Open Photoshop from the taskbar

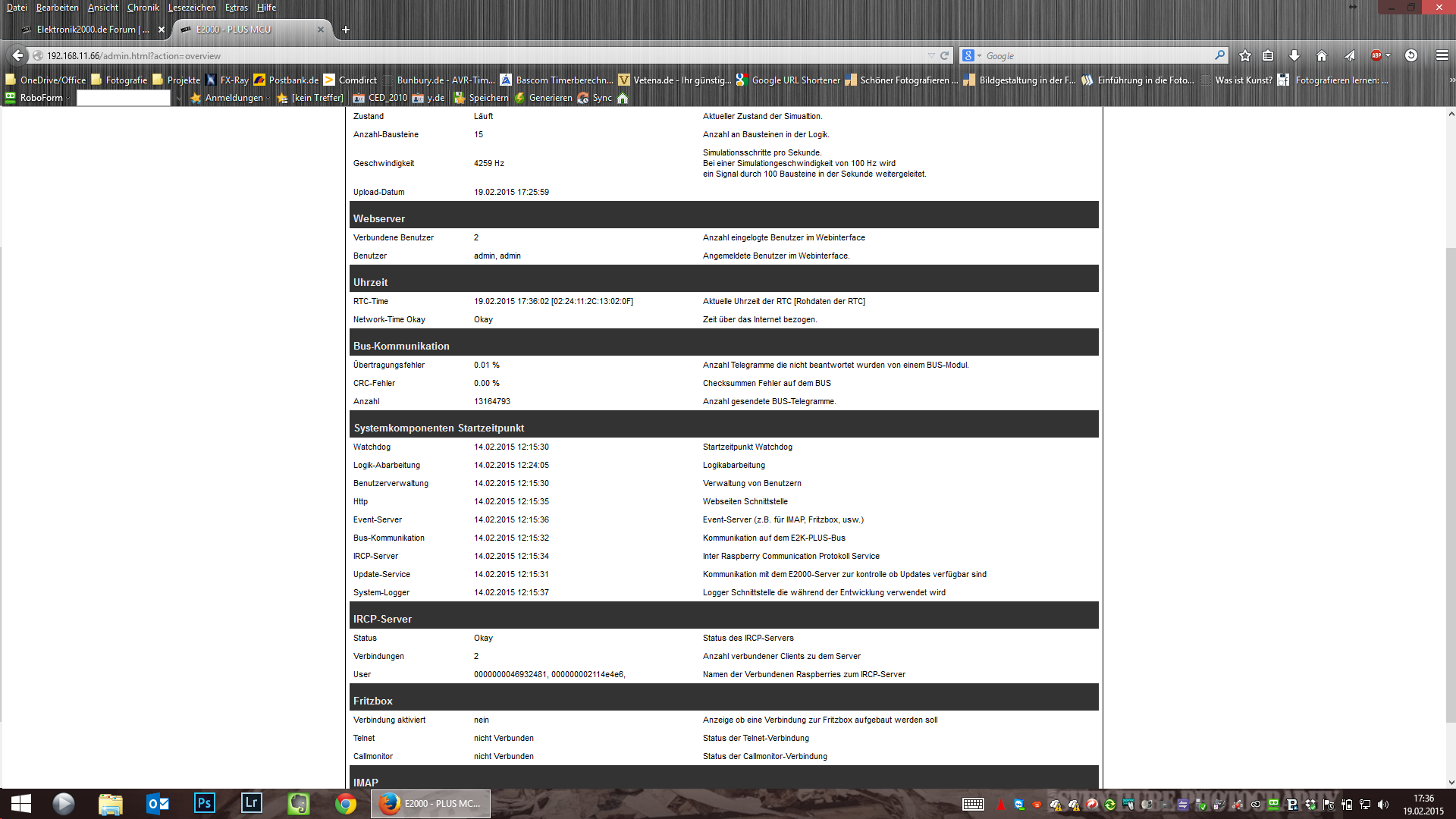[204, 803]
